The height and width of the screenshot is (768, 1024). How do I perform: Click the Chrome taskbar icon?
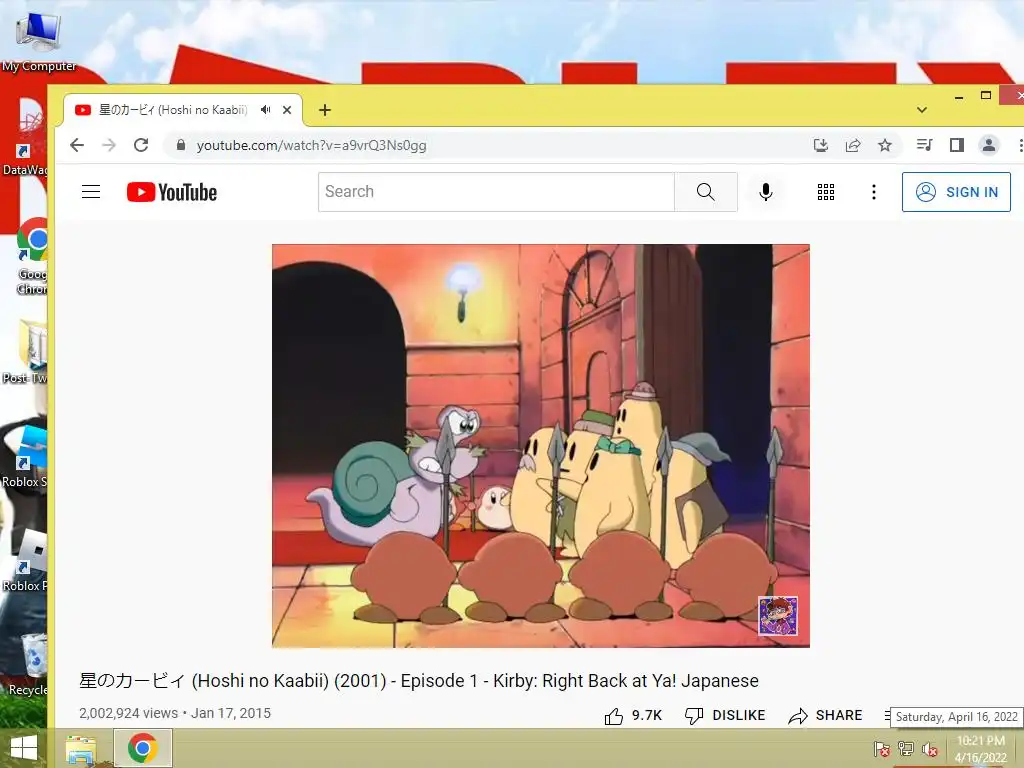(x=143, y=748)
